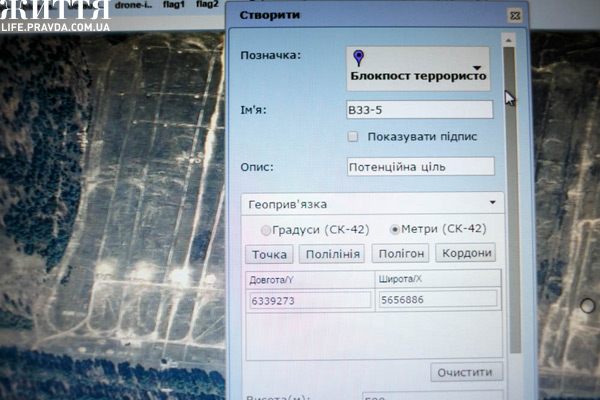Collapse the Геоприв'язка section
The width and height of the screenshot is (600, 400).
tap(493, 204)
